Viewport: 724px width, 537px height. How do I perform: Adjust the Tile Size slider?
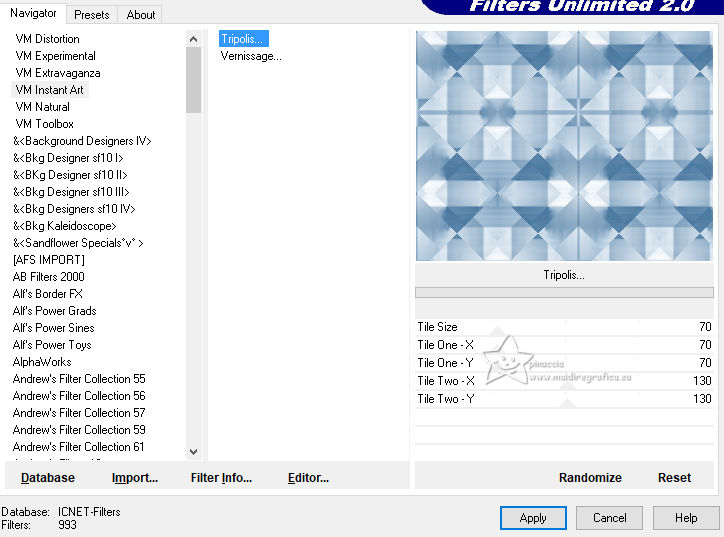[564, 327]
